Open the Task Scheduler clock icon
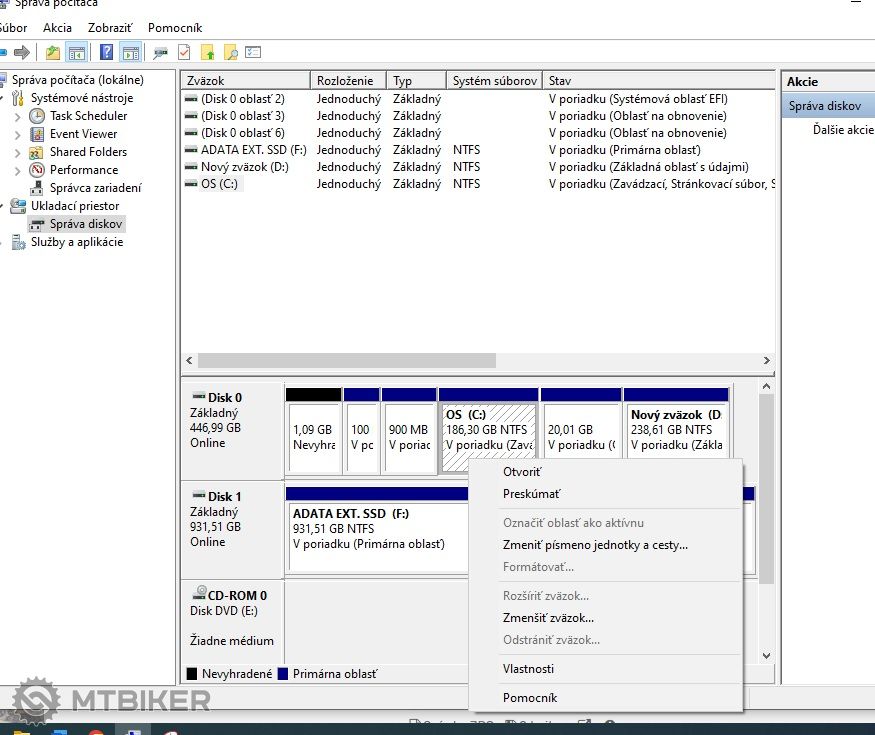This screenshot has width=875, height=735. (36, 116)
